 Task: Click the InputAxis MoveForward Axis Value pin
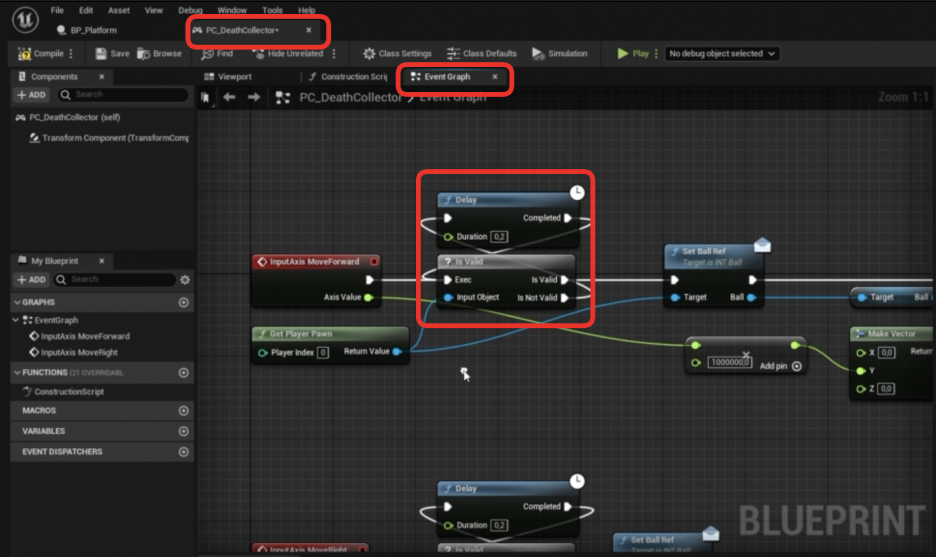[x=369, y=297]
